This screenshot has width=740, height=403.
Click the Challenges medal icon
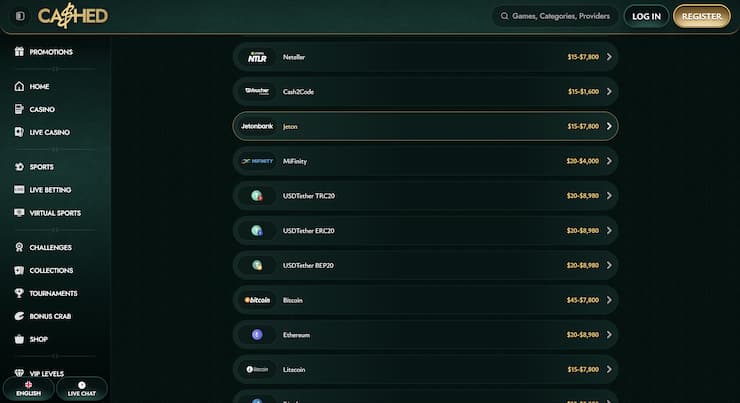click(x=19, y=247)
